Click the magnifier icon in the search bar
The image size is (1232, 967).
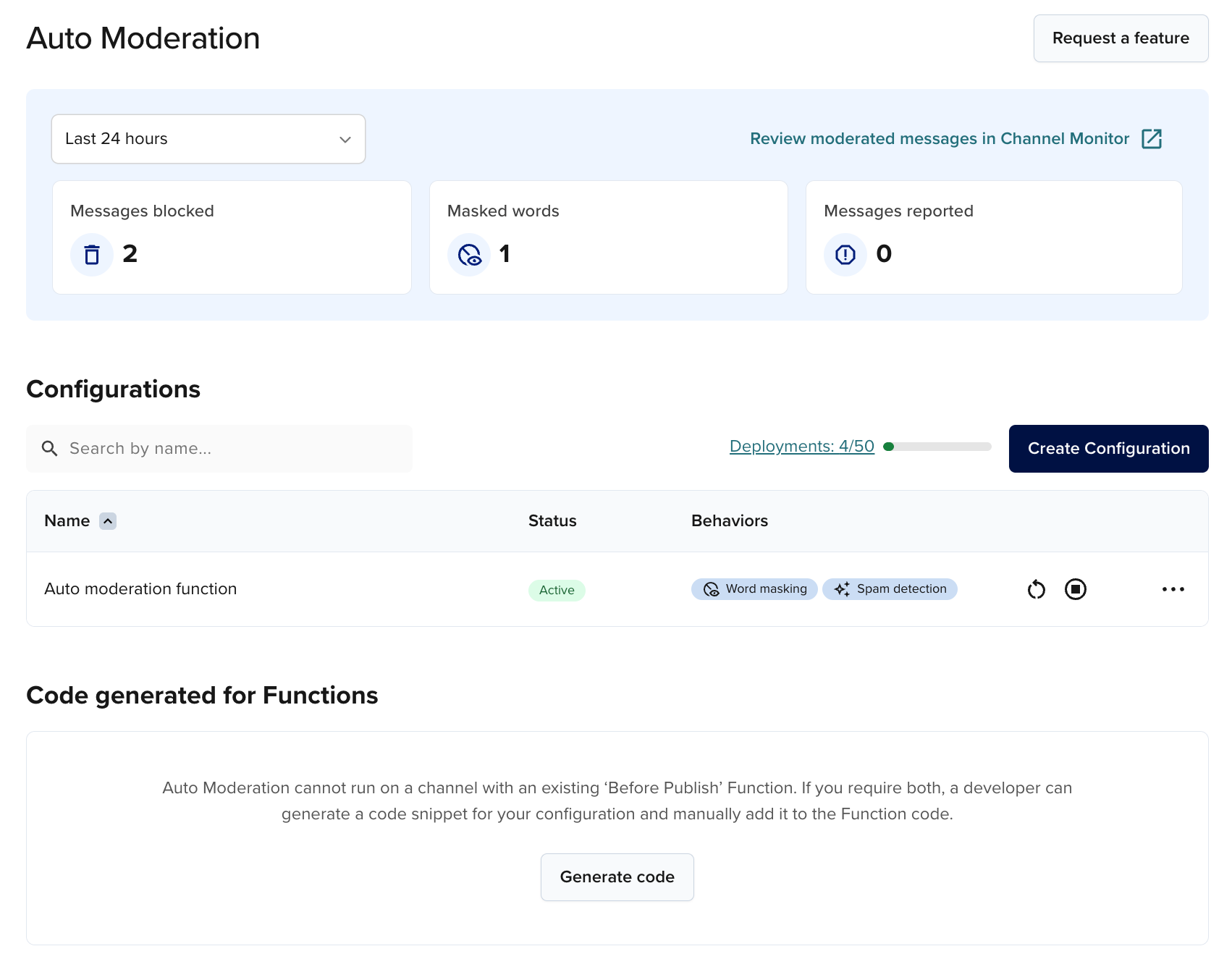coord(49,448)
